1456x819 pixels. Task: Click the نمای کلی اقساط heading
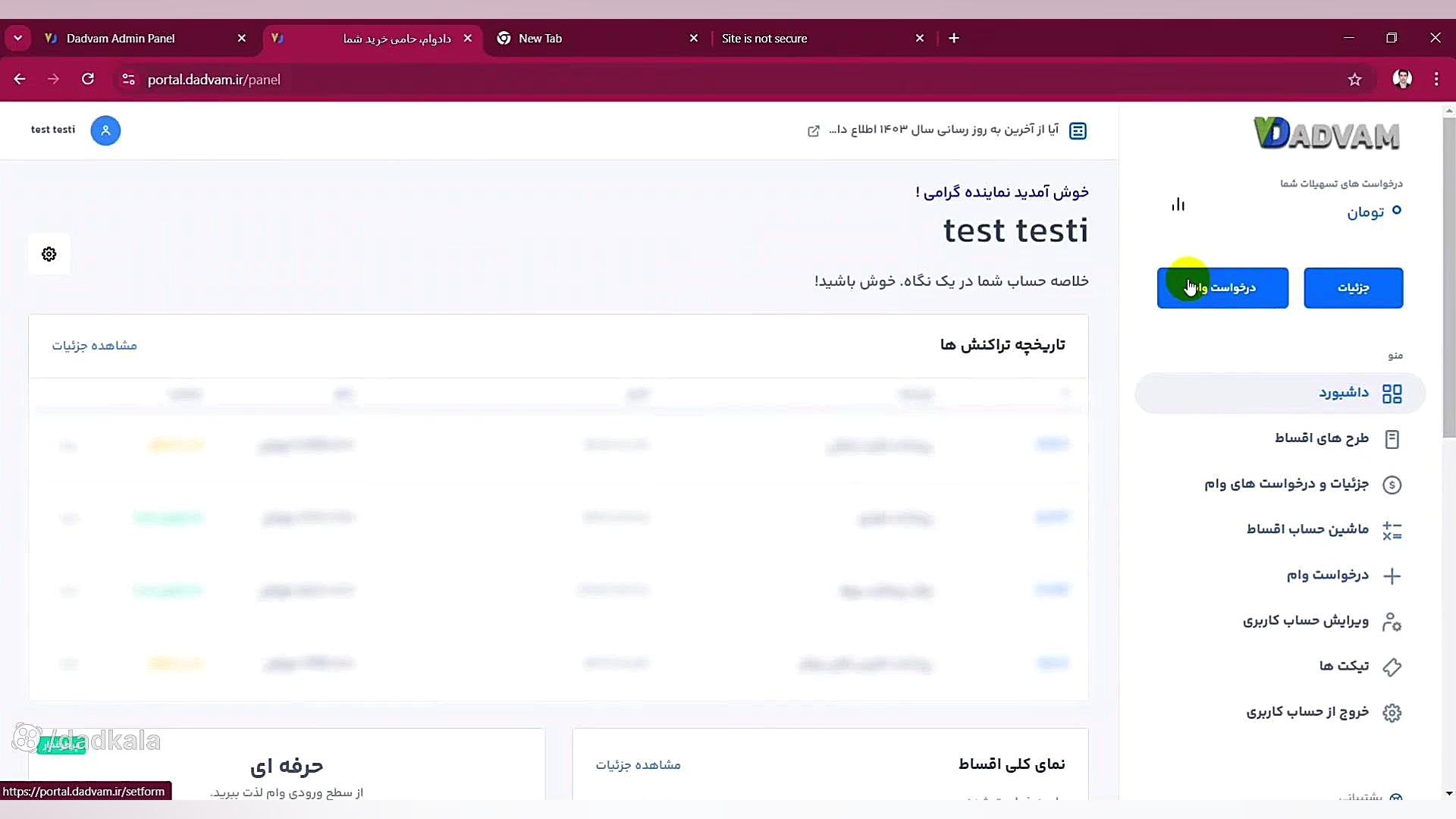tap(1012, 764)
